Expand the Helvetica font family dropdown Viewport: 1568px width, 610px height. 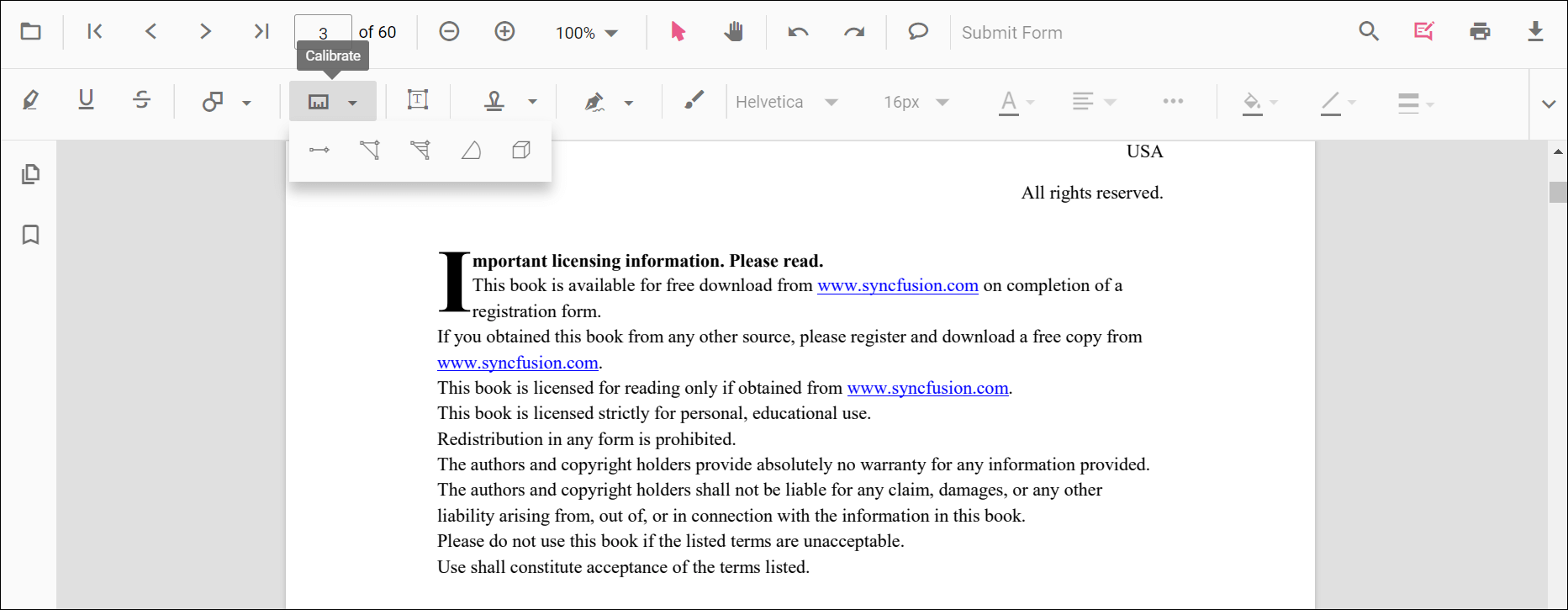786,102
